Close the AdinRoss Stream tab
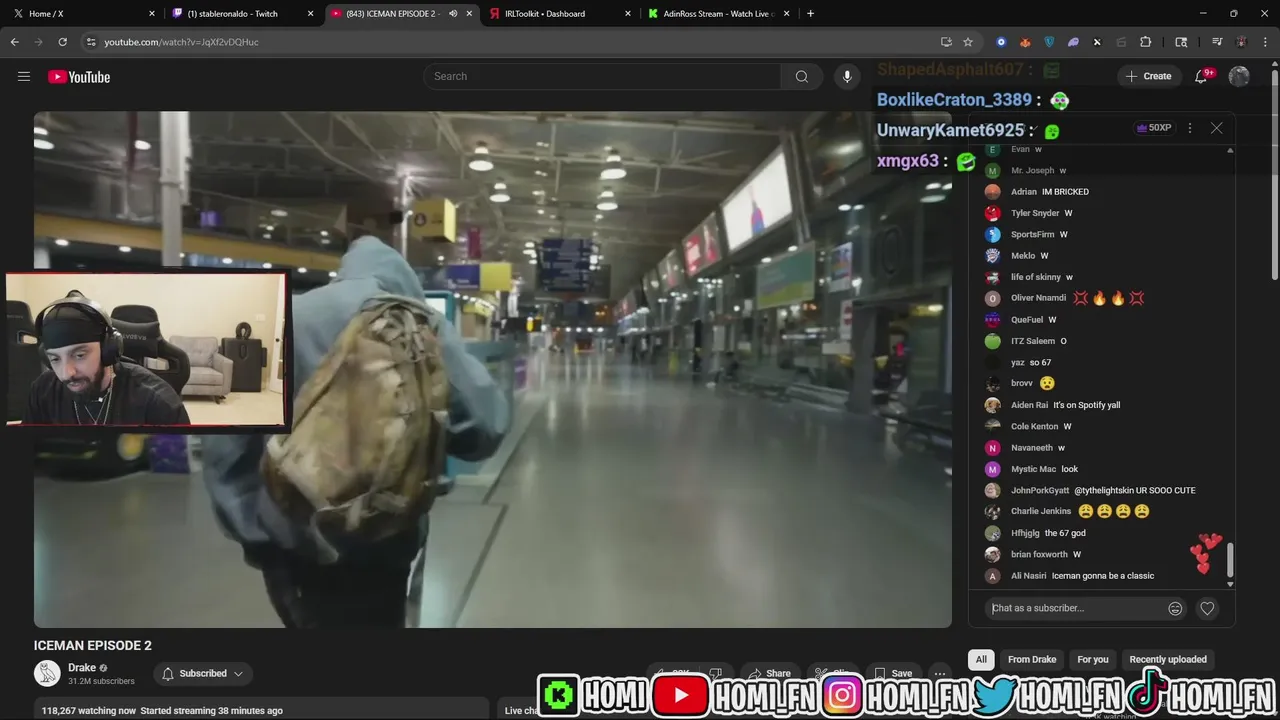This screenshot has height=720, width=1280. click(787, 14)
